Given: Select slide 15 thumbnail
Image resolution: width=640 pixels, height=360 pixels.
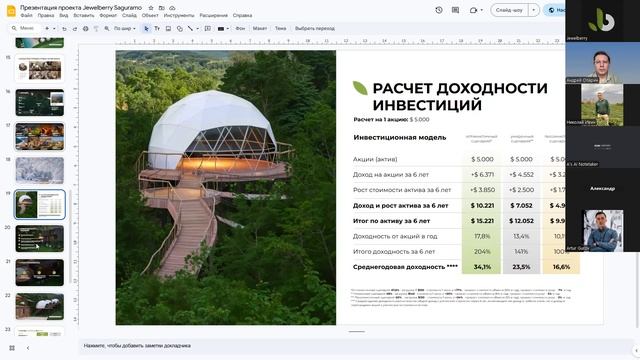Looking at the screenshot, I should point(40,69).
